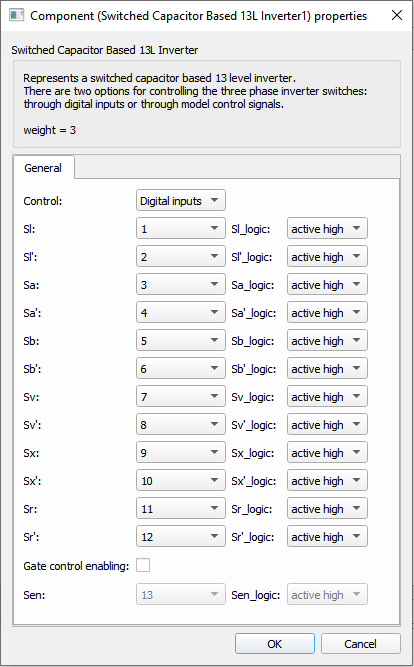
Task: Expand the Sv input dropdown set to 7
Action: tap(181, 397)
